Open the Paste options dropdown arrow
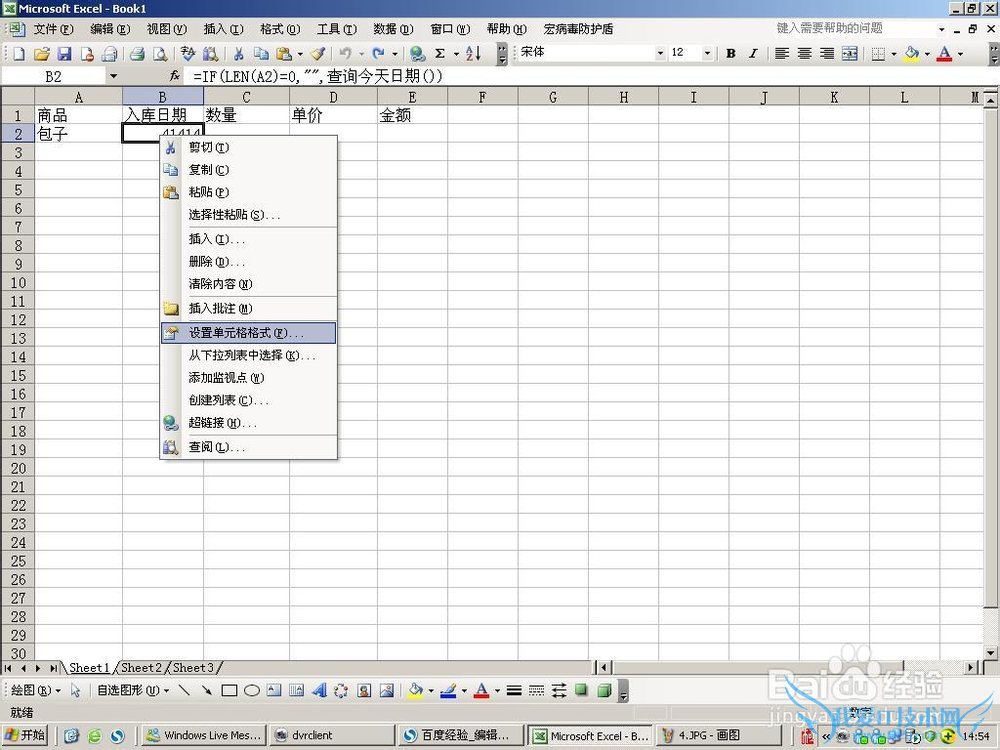The image size is (1000, 750). [x=300, y=54]
